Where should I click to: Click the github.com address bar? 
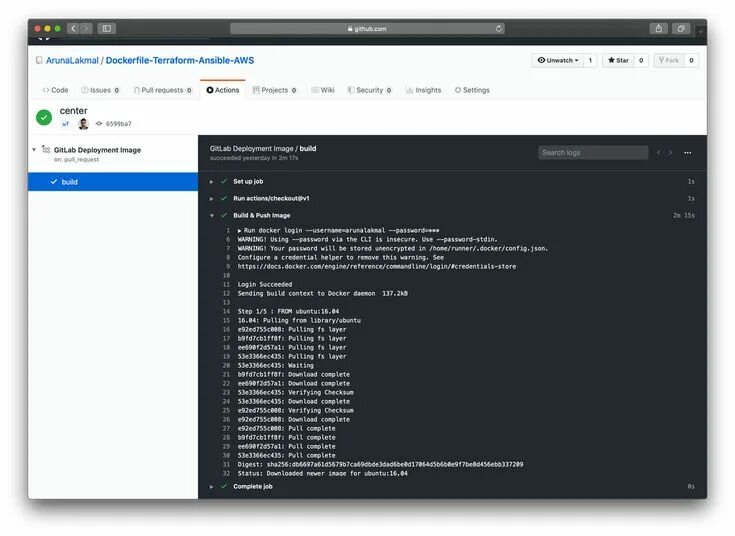click(367, 29)
